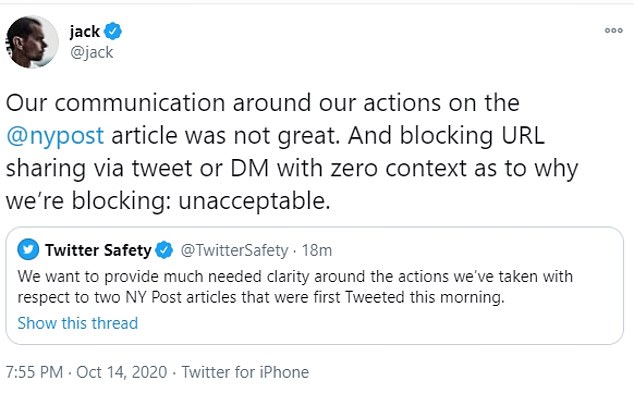Click the 7:55 PM timestamp
The width and height of the screenshot is (634, 393).
[x=34, y=372]
